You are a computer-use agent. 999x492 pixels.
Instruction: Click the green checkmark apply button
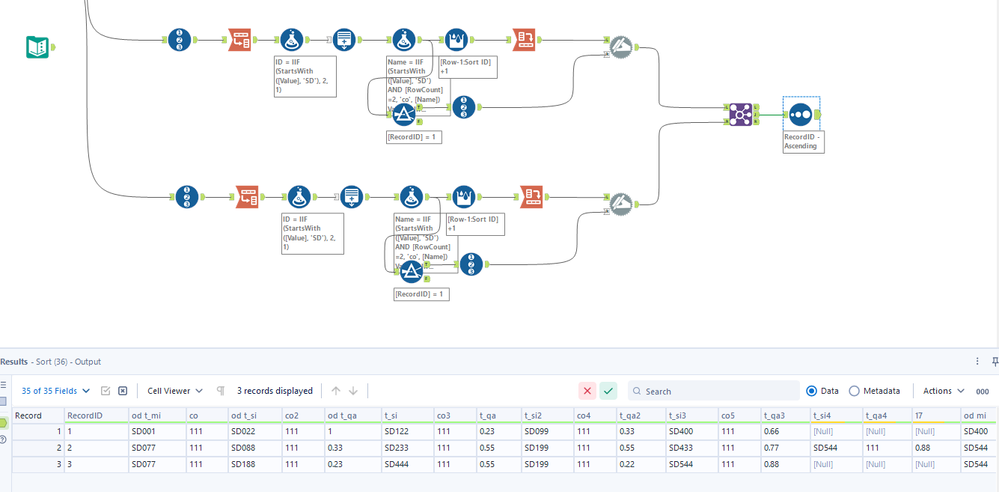click(608, 391)
